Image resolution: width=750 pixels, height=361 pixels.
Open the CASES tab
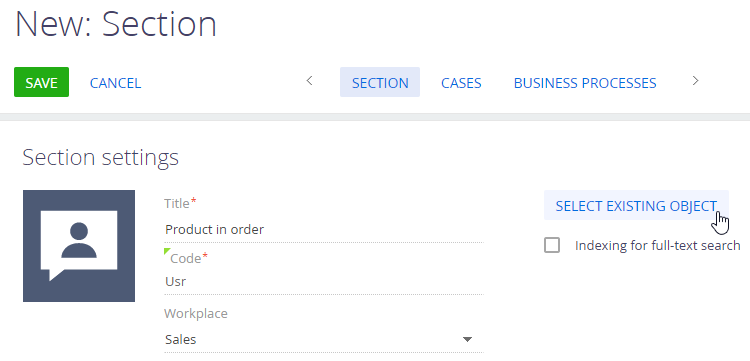461,83
